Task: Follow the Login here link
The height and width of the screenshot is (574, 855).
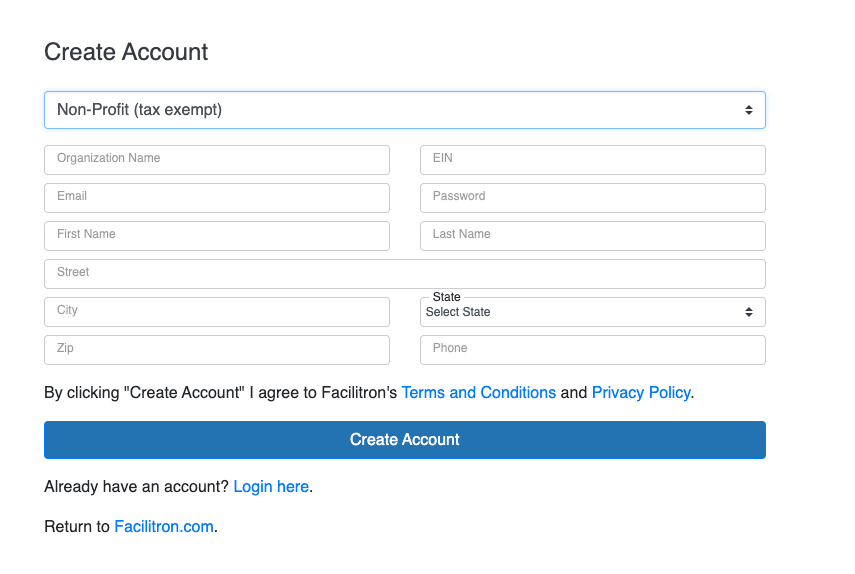Action: click(x=271, y=486)
